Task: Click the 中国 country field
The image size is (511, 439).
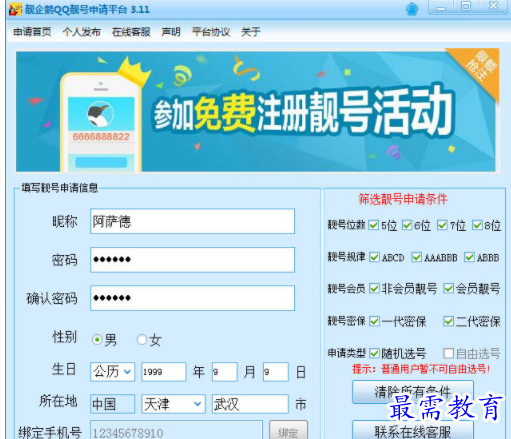Action: [x=113, y=404]
